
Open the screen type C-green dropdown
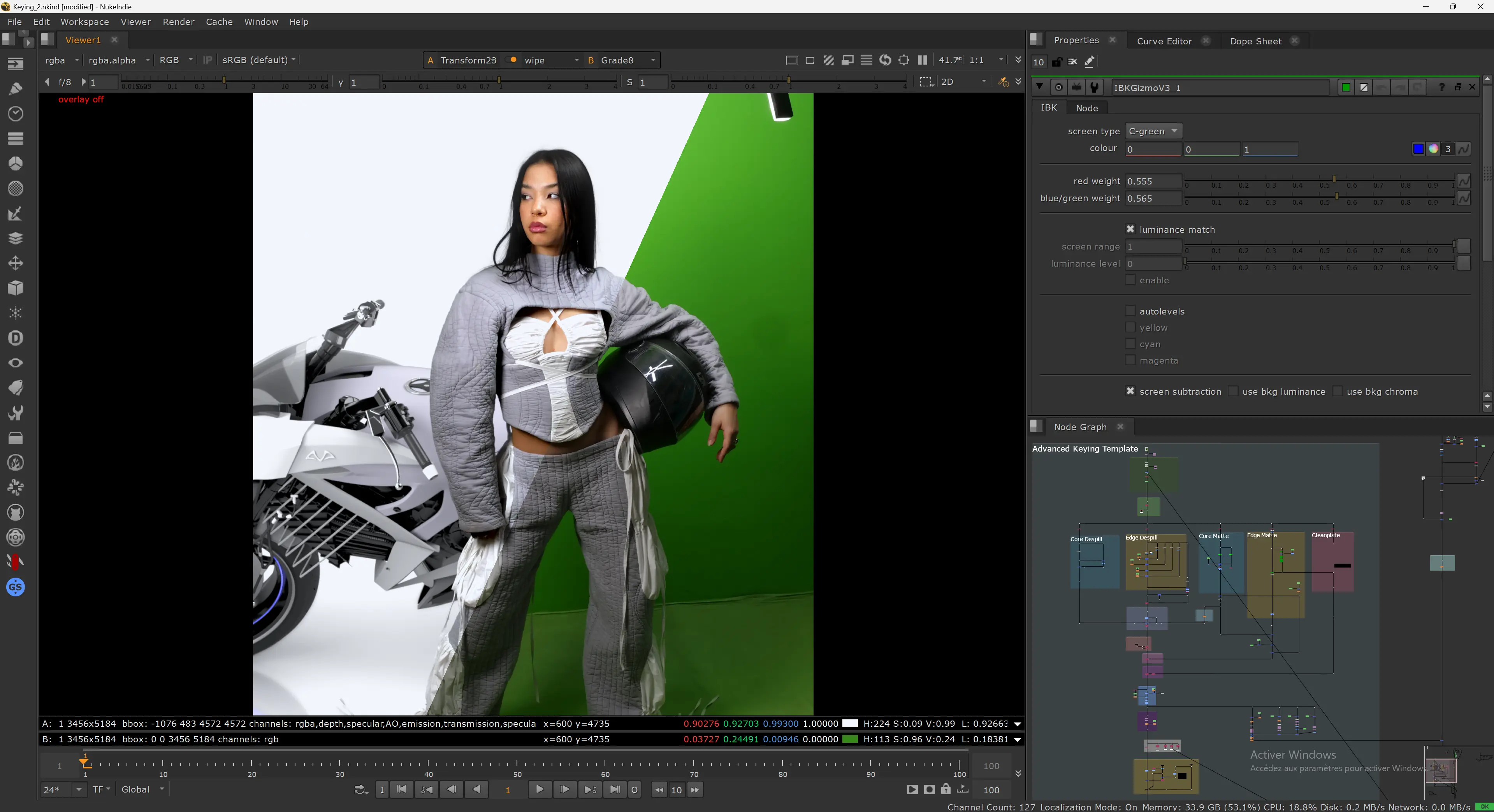[x=1153, y=131]
